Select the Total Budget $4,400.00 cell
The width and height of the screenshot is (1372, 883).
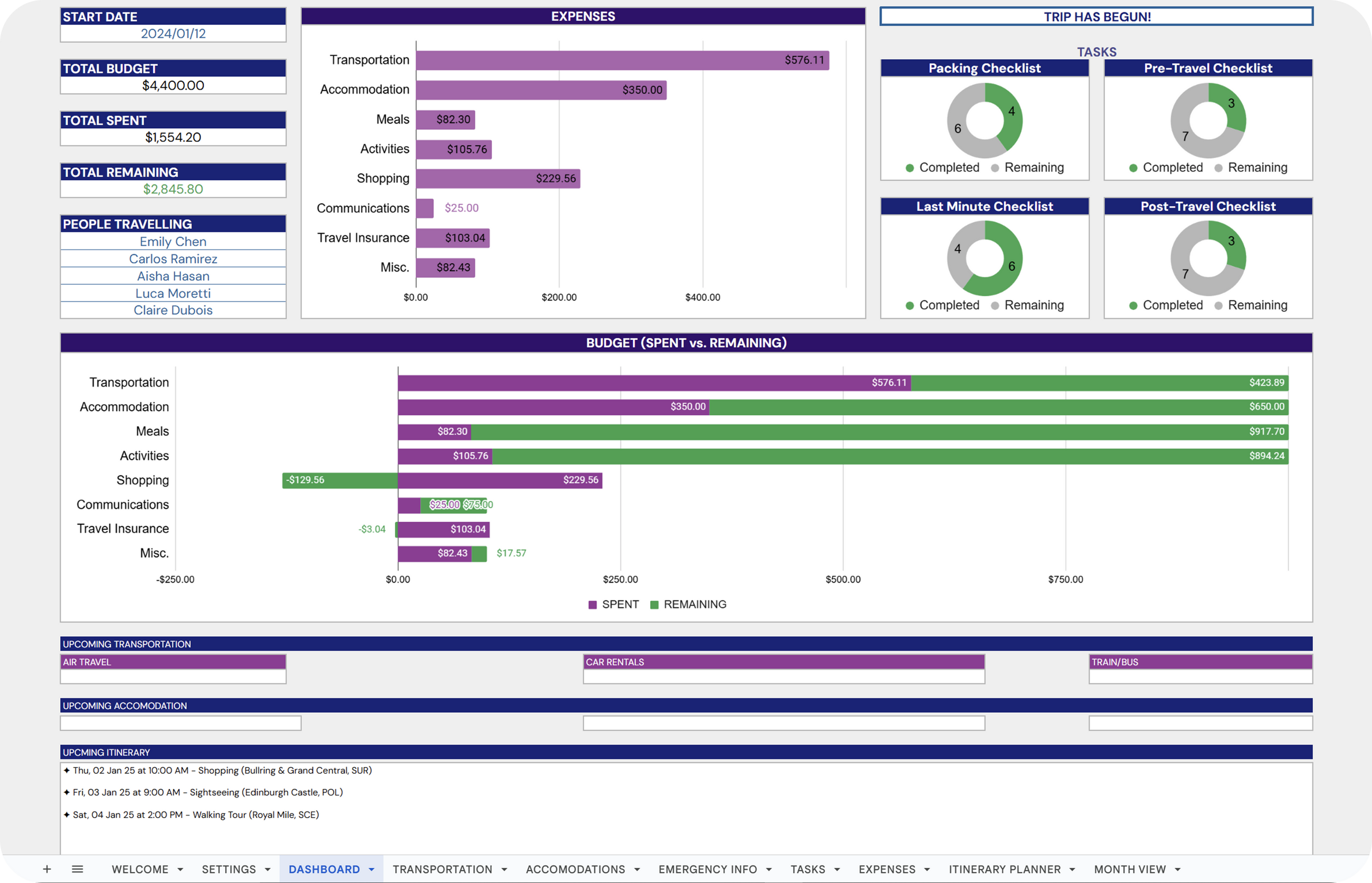click(173, 85)
